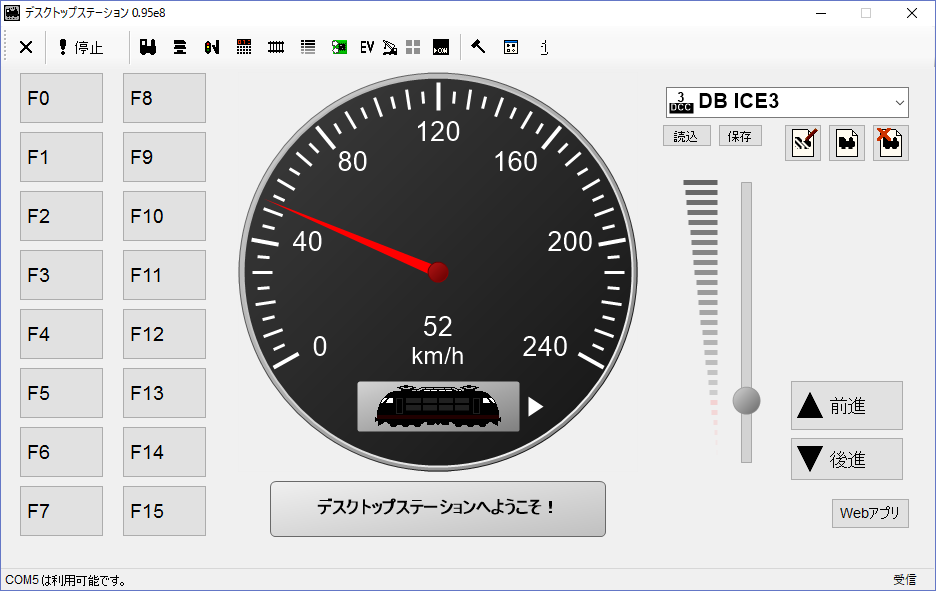Open the hammer settings toolbar icon

(478, 47)
